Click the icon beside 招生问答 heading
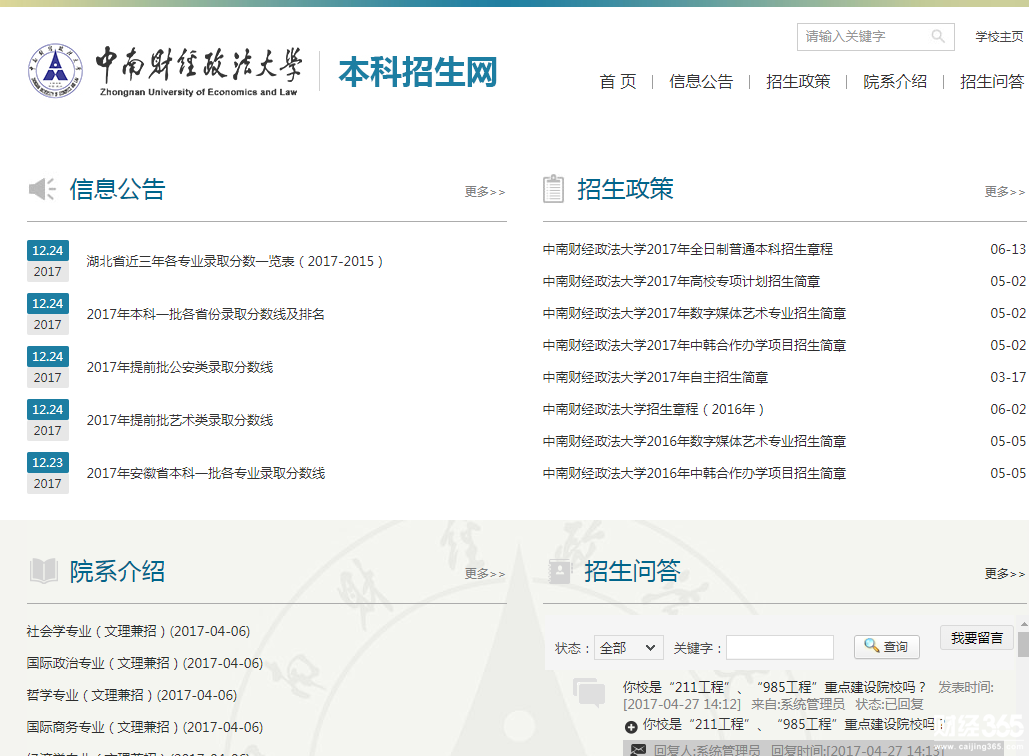The height and width of the screenshot is (756, 1029). [560, 571]
